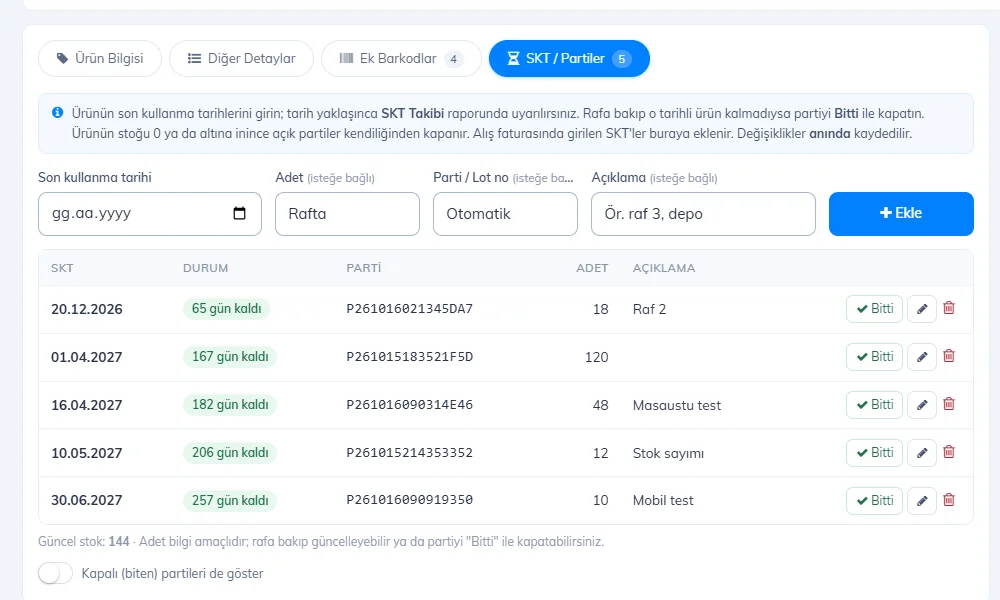Click the Açıklama input field
Image resolution: width=1000 pixels, height=600 pixels.
[x=703, y=214]
